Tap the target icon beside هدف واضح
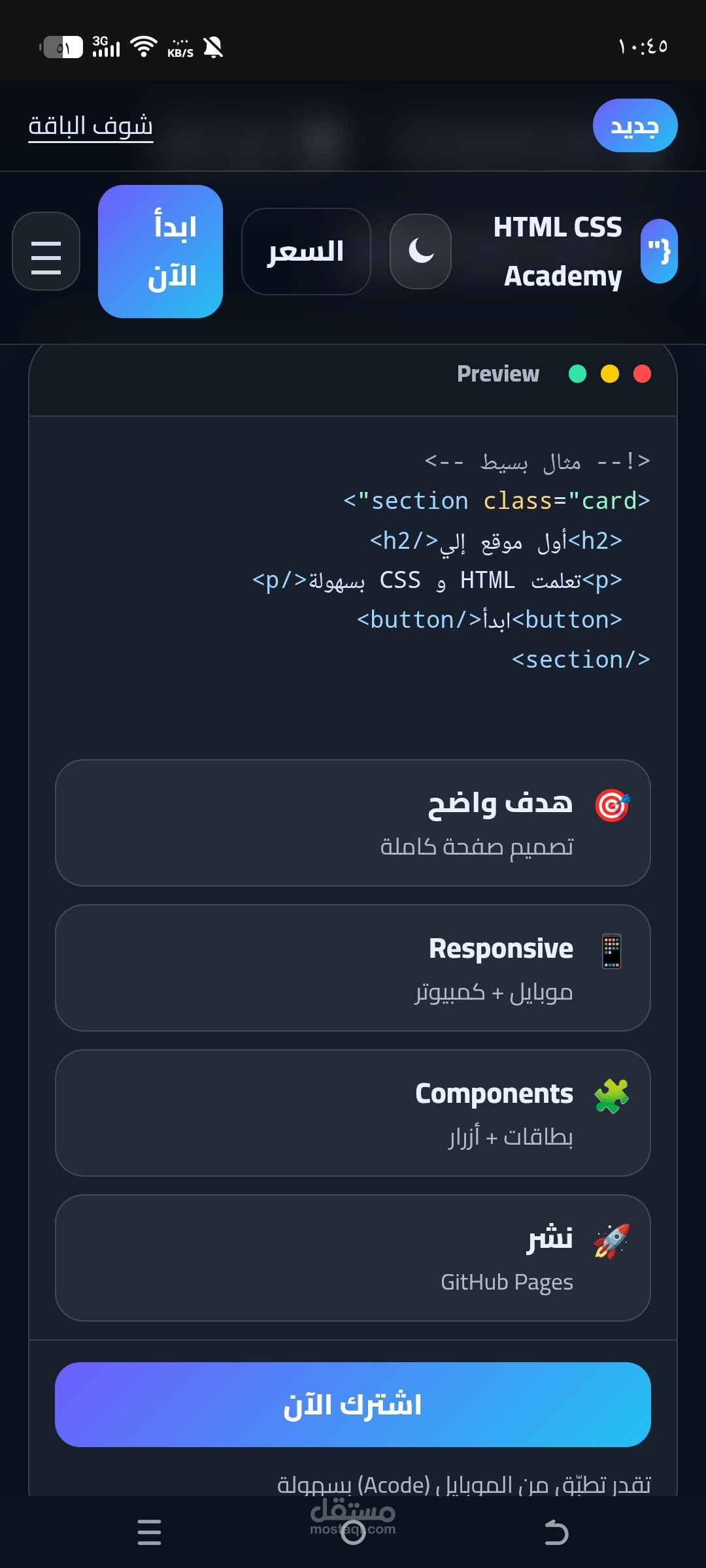 (611, 806)
